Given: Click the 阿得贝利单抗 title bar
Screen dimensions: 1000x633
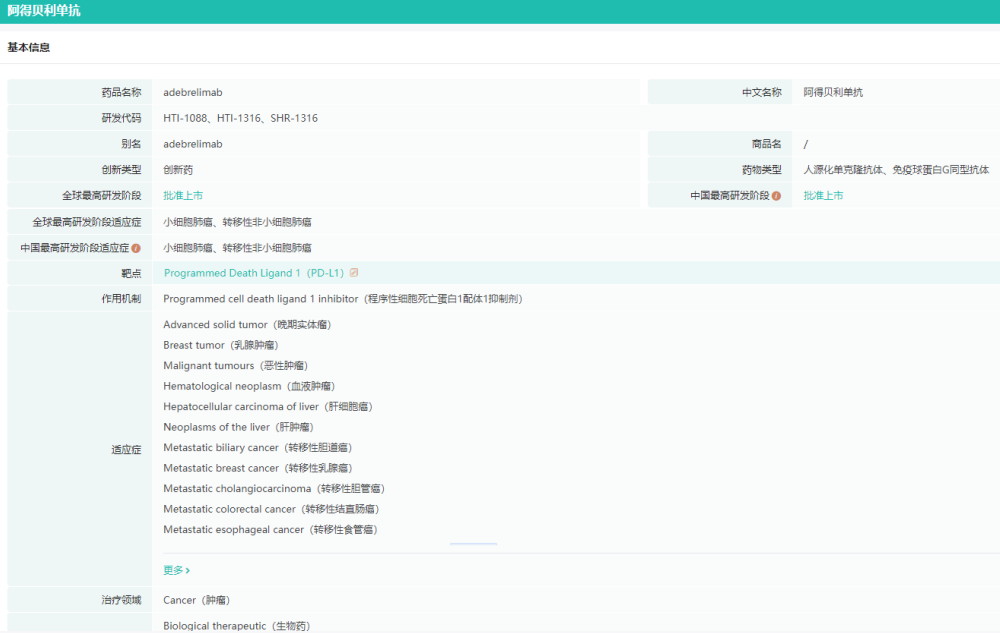Looking at the screenshot, I should [x=44, y=11].
